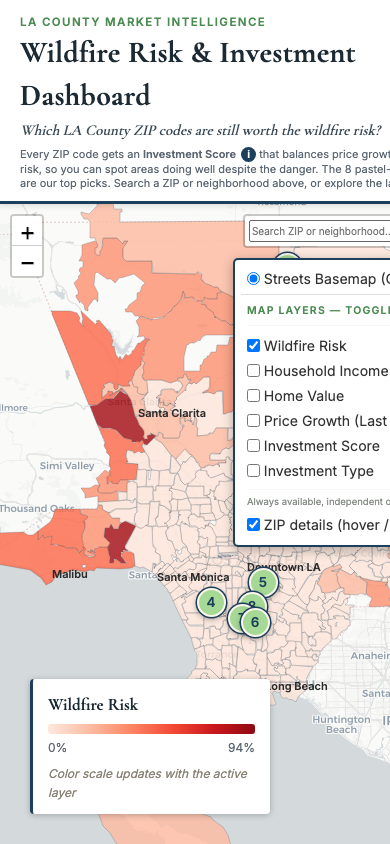Select map marker number 4
Viewport: 390px width, 844px height.
[211, 602]
